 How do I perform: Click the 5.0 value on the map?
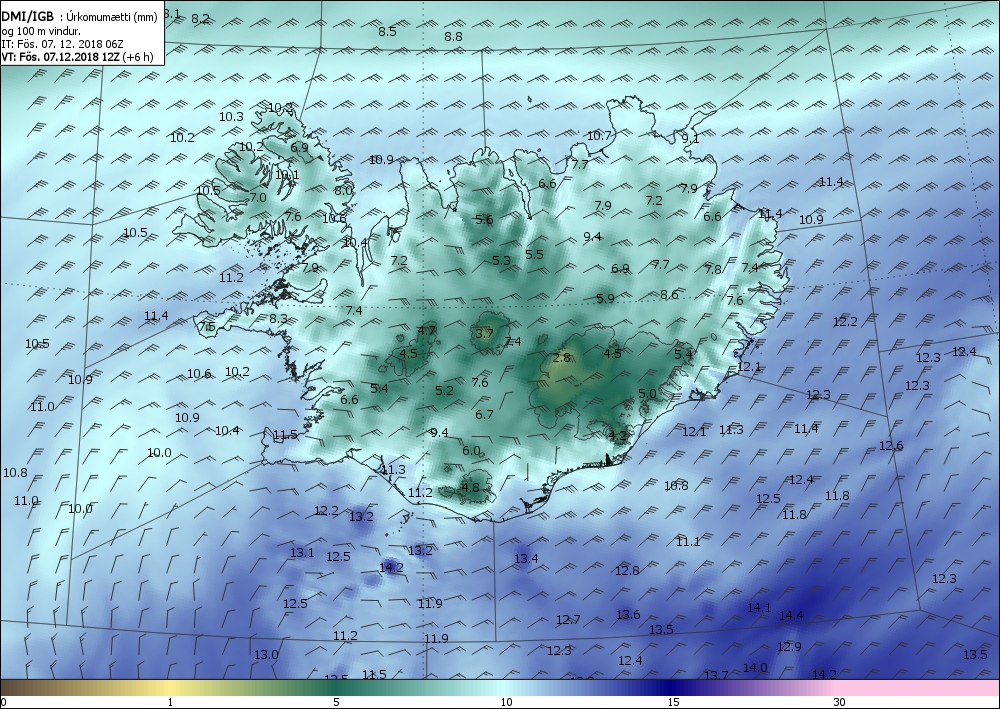pyautogui.click(x=647, y=393)
